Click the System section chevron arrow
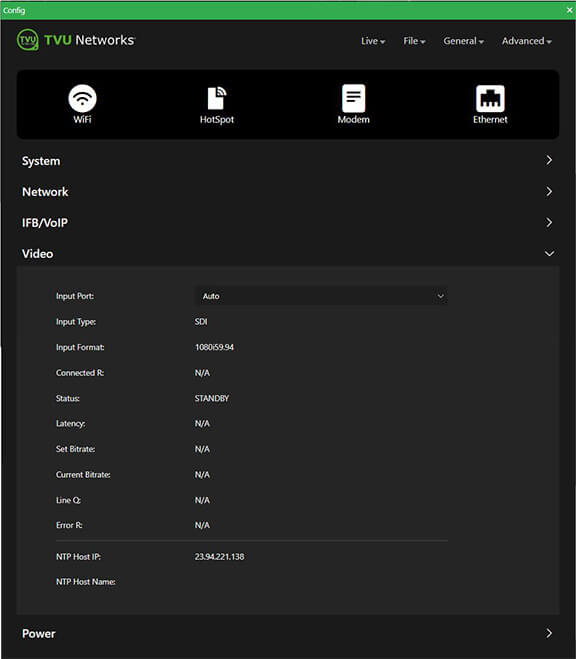 point(549,160)
